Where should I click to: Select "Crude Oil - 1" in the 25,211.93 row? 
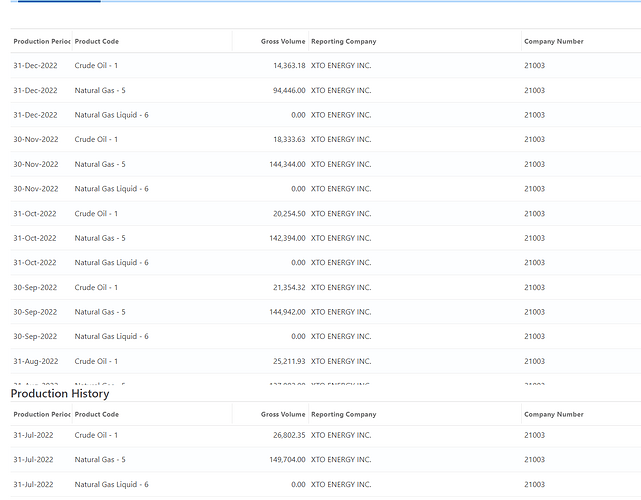(x=96, y=361)
